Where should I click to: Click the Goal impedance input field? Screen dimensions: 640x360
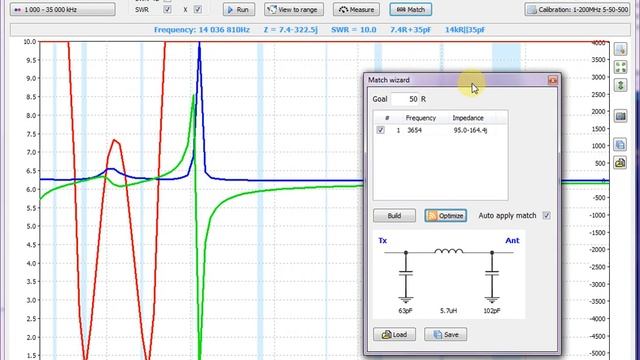coord(405,99)
